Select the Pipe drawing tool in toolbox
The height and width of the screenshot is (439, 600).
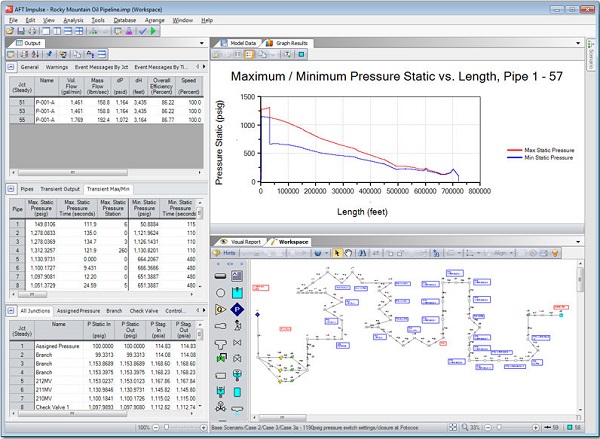[x=220, y=276]
